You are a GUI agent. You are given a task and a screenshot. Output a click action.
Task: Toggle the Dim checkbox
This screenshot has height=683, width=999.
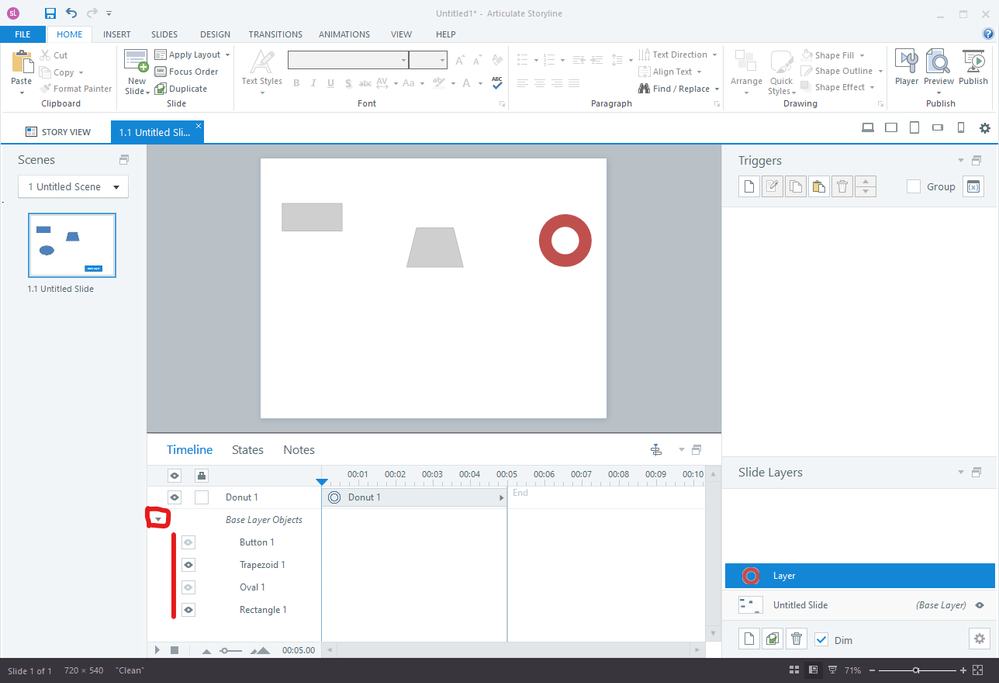coord(821,640)
